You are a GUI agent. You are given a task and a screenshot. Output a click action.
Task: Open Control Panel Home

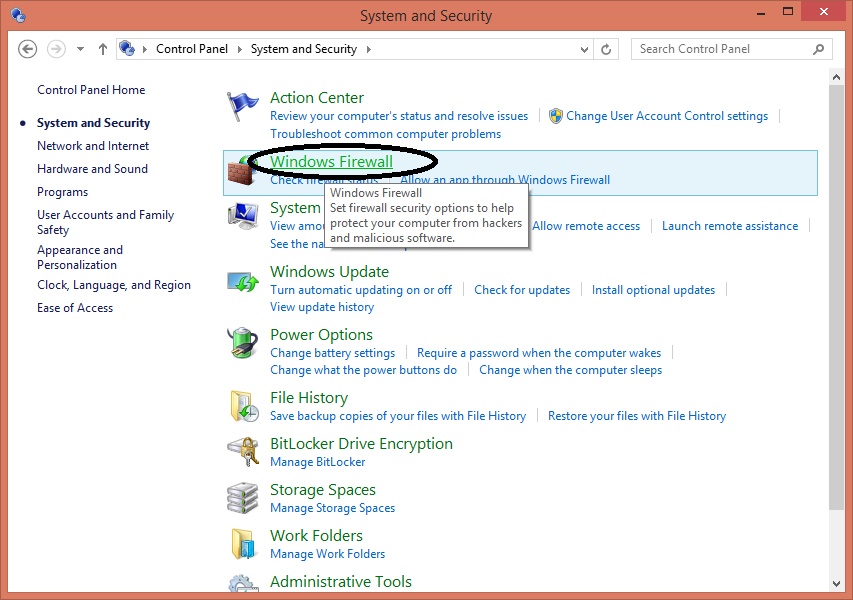point(91,90)
